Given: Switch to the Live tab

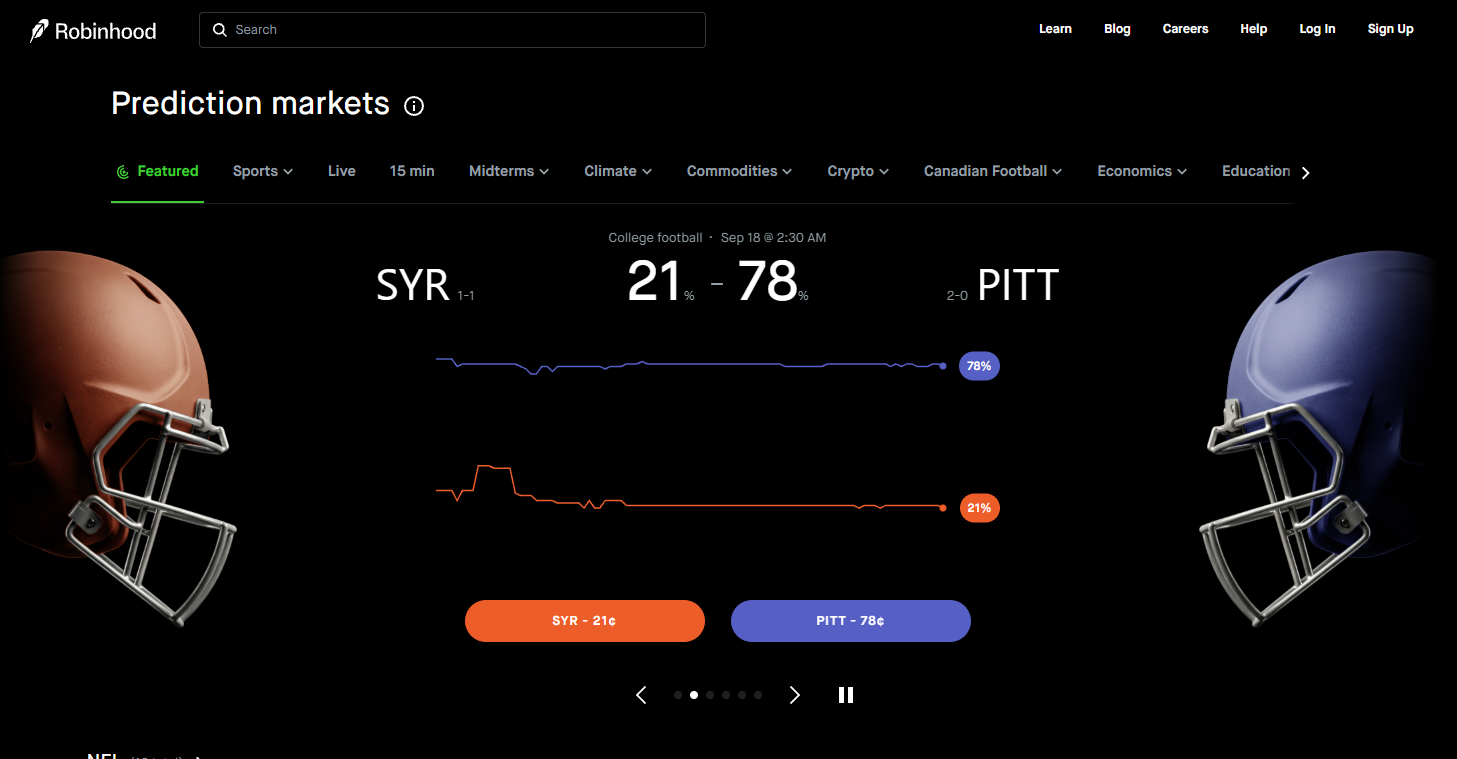Looking at the screenshot, I should 342,171.
